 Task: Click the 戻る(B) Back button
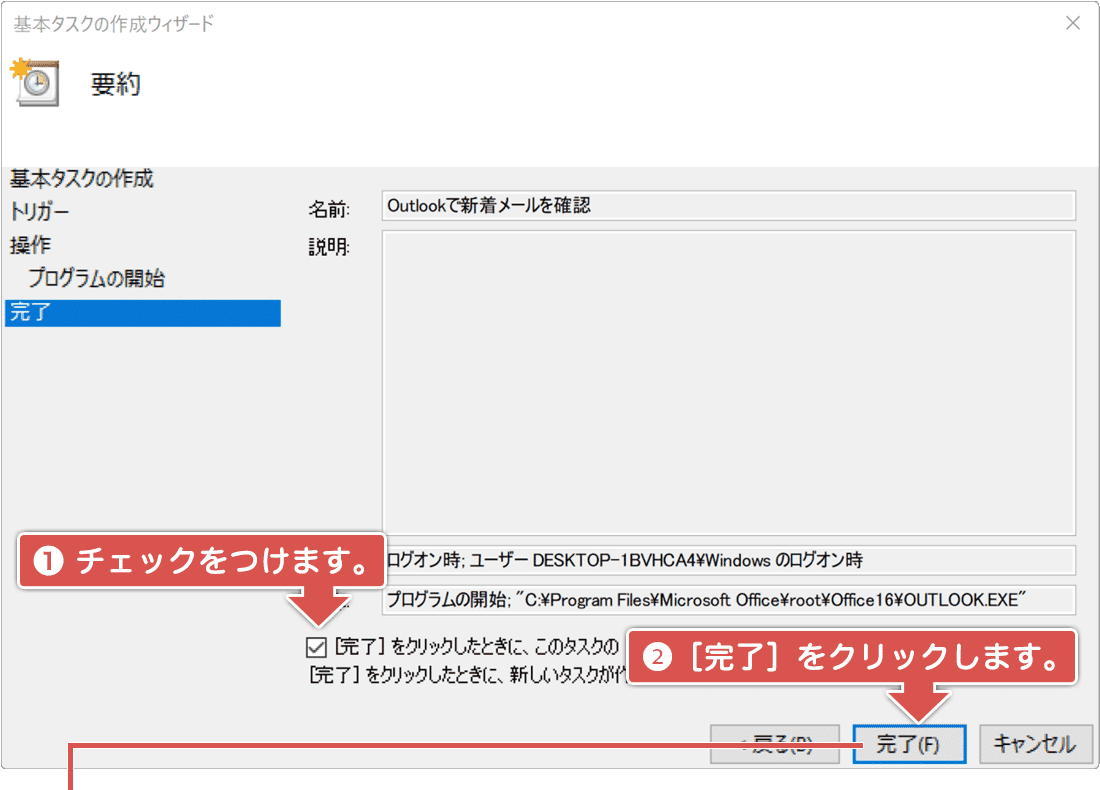tap(775, 743)
